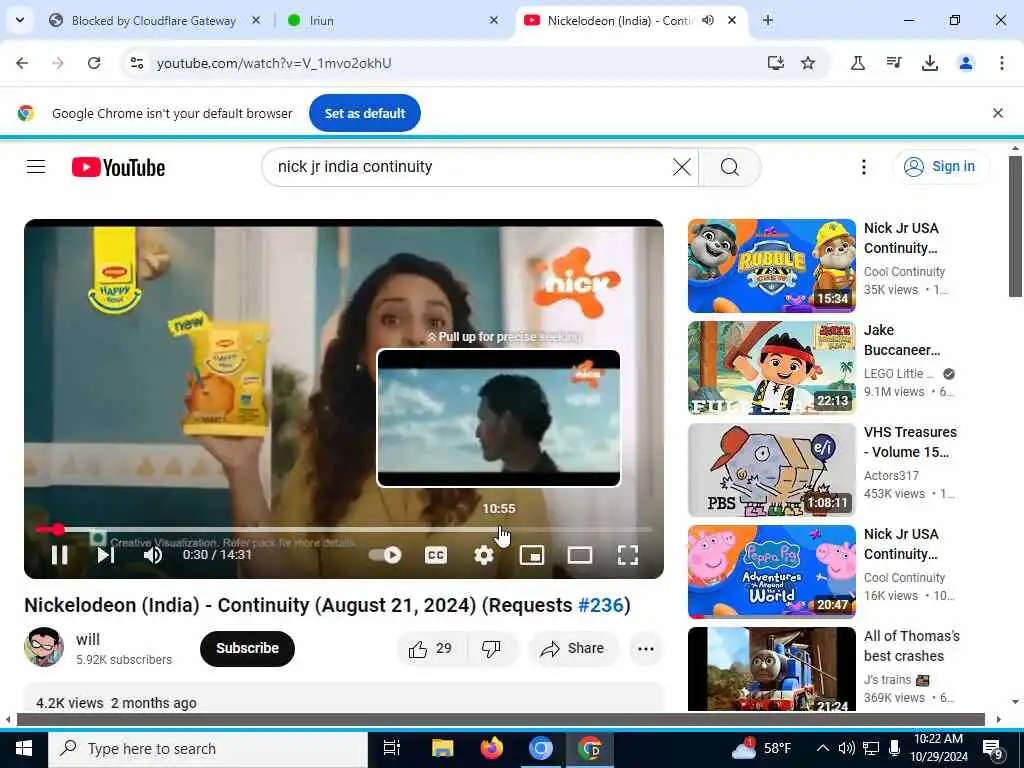Open All of Thomas's best crashes title

pos(912,646)
